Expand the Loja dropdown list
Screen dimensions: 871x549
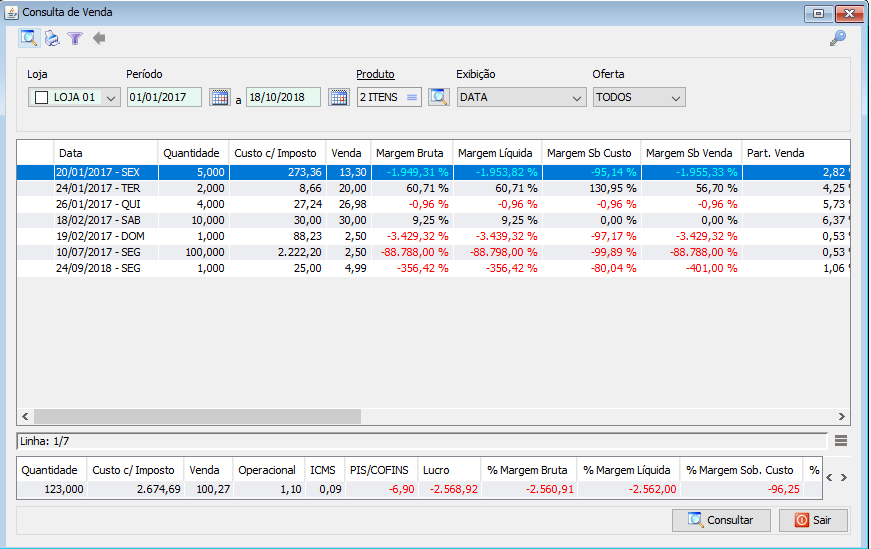[x=110, y=98]
